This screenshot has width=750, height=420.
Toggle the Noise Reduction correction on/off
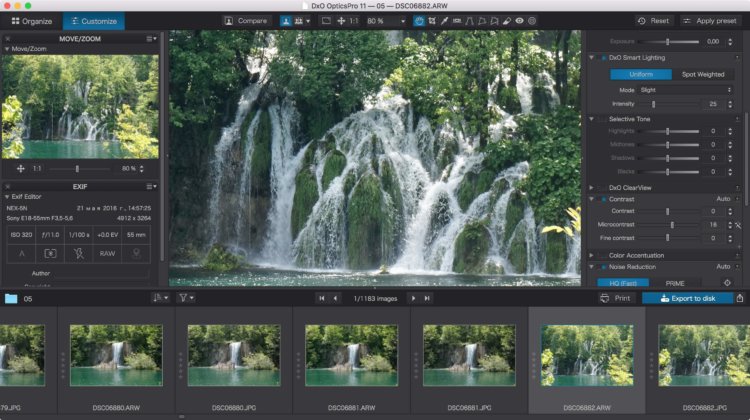coord(604,267)
